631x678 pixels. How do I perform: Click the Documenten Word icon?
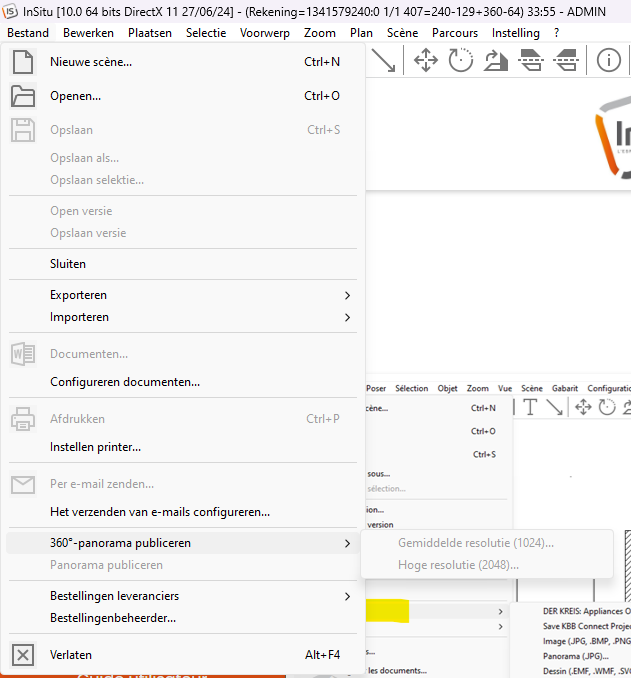tap(22, 354)
